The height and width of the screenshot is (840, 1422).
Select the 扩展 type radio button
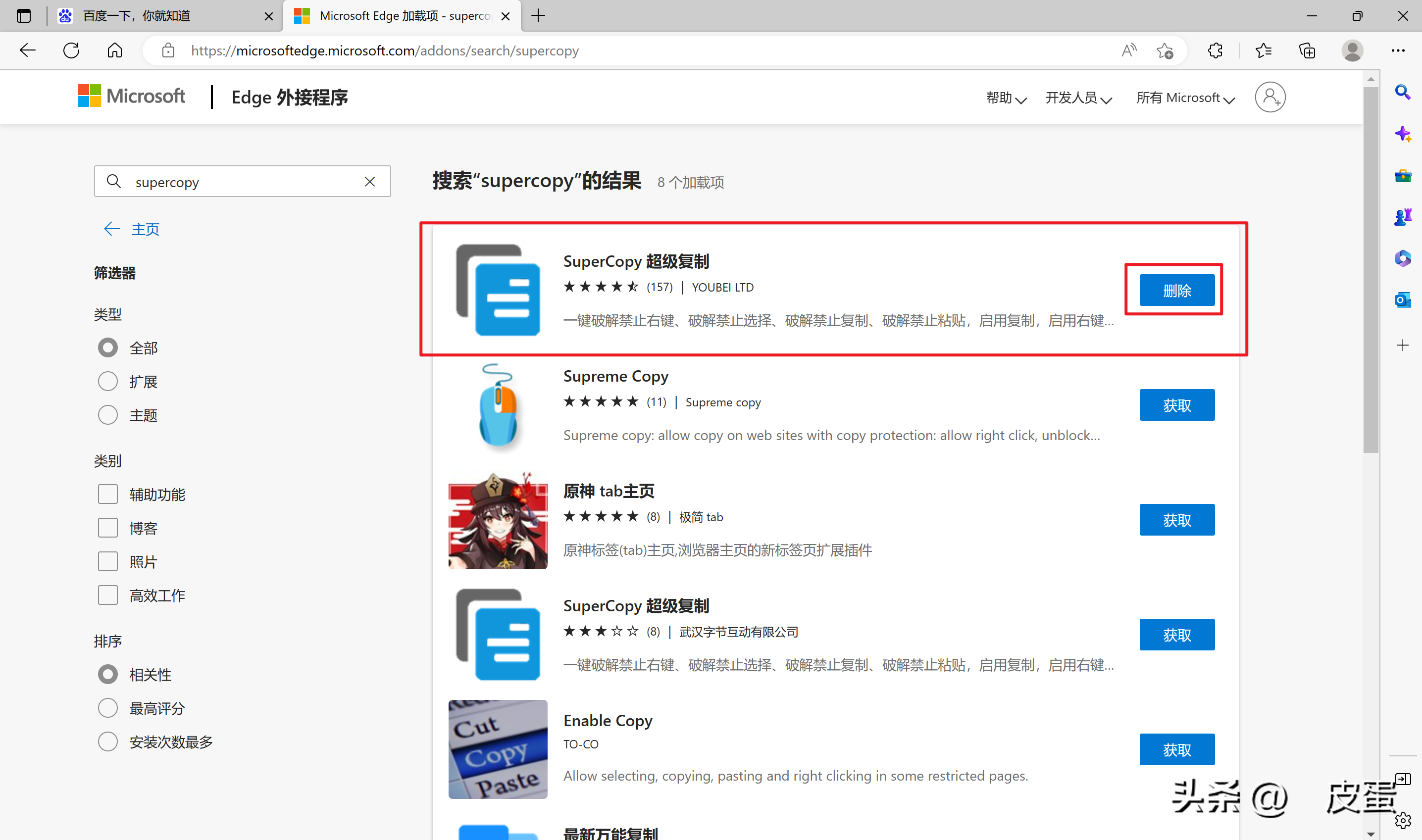click(107, 382)
